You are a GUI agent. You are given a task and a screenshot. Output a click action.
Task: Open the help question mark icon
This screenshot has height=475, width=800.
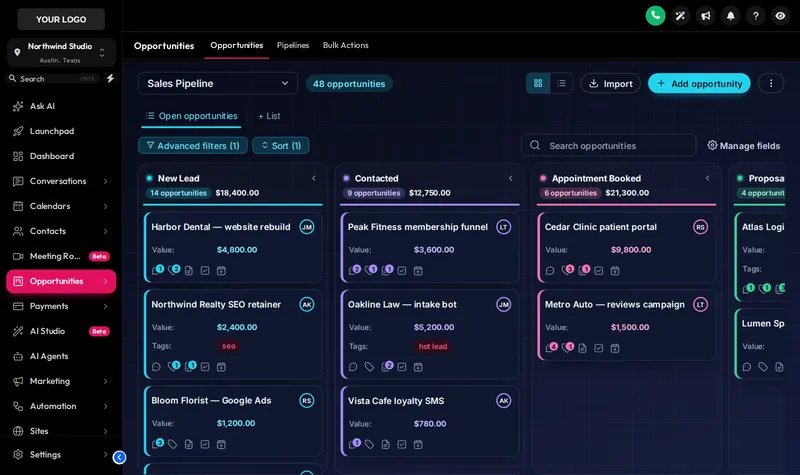click(756, 16)
